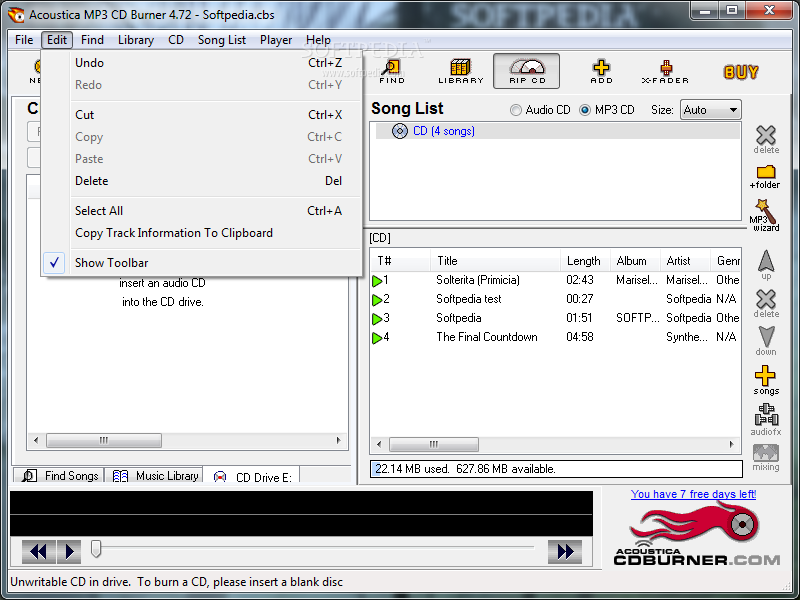Sort tracks by T# column header

pyautogui.click(x=402, y=261)
